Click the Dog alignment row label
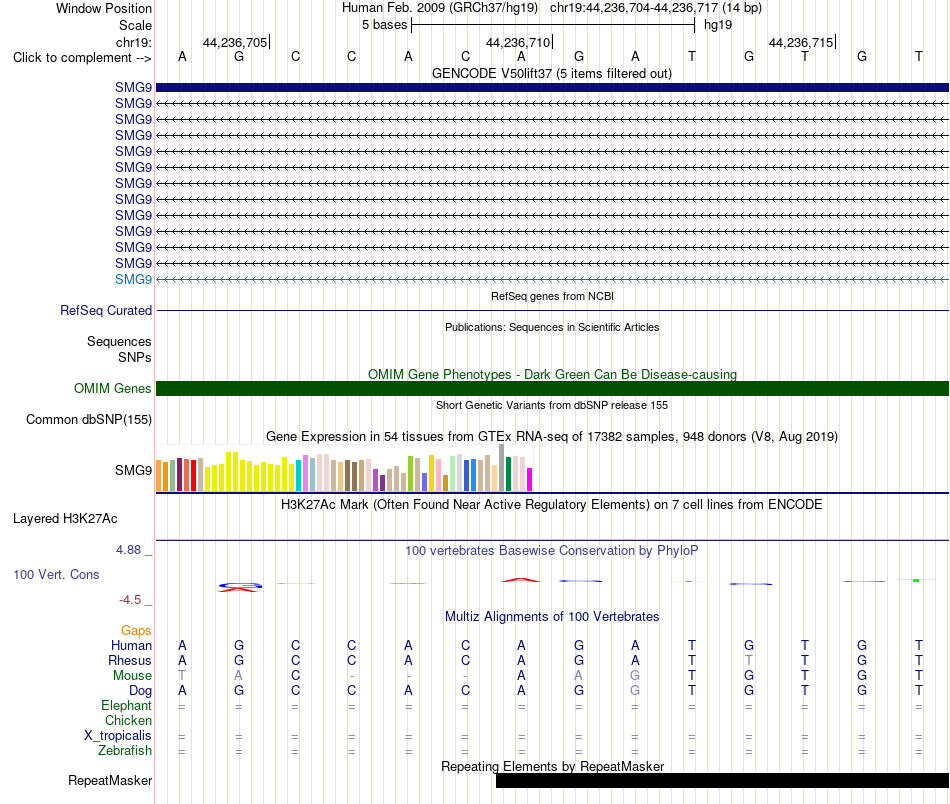 click(140, 691)
